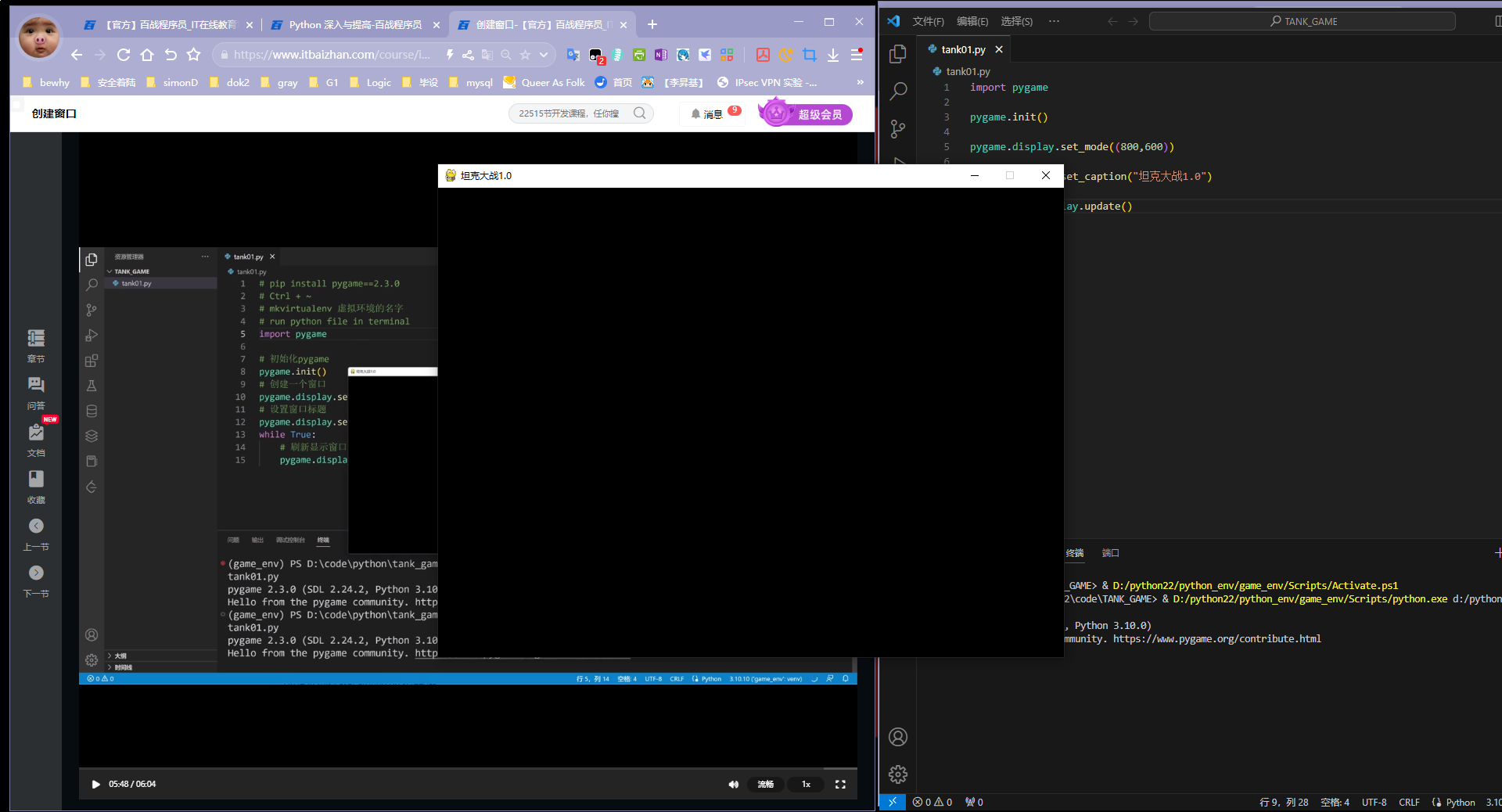Open the CRLF line ending picker
Image resolution: width=1502 pixels, height=812 pixels.
click(1409, 802)
